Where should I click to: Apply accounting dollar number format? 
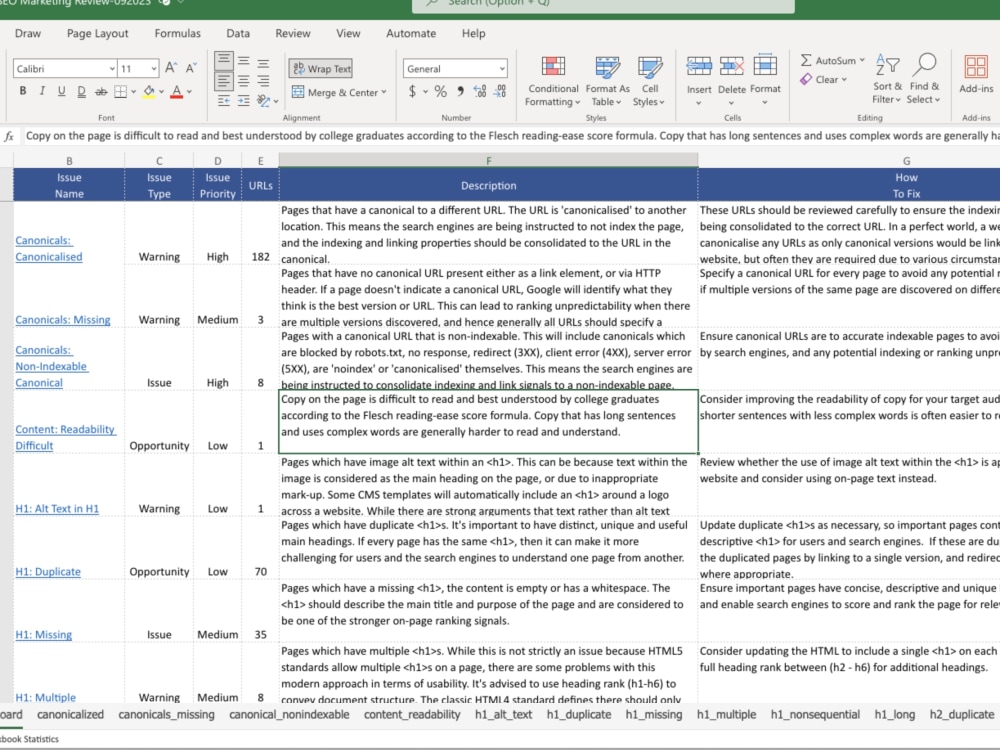point(413,91)
